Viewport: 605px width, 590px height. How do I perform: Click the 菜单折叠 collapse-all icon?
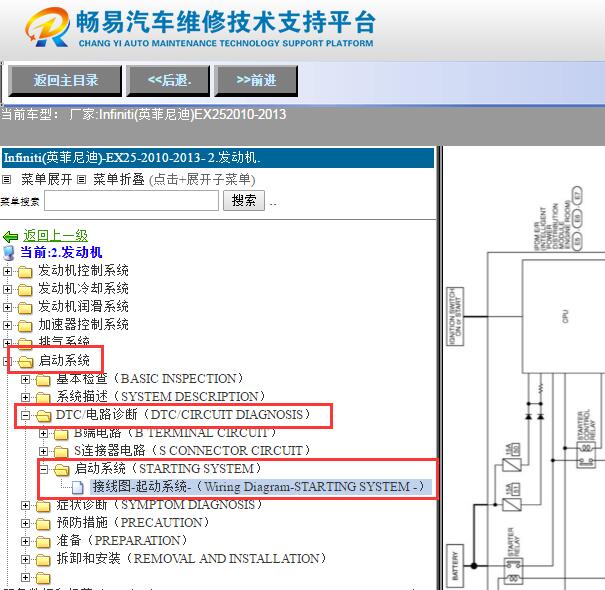[81, 179]
